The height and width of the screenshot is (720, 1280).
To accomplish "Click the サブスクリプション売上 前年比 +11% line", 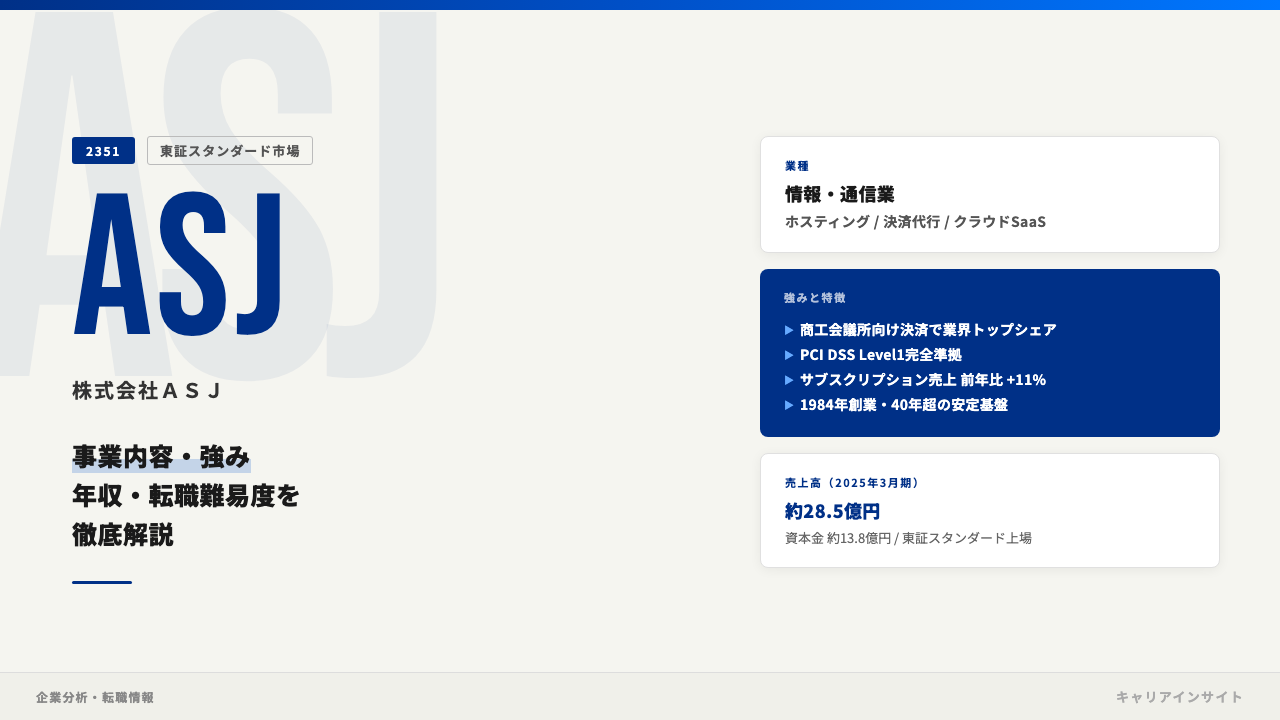I will click(923, 379).
